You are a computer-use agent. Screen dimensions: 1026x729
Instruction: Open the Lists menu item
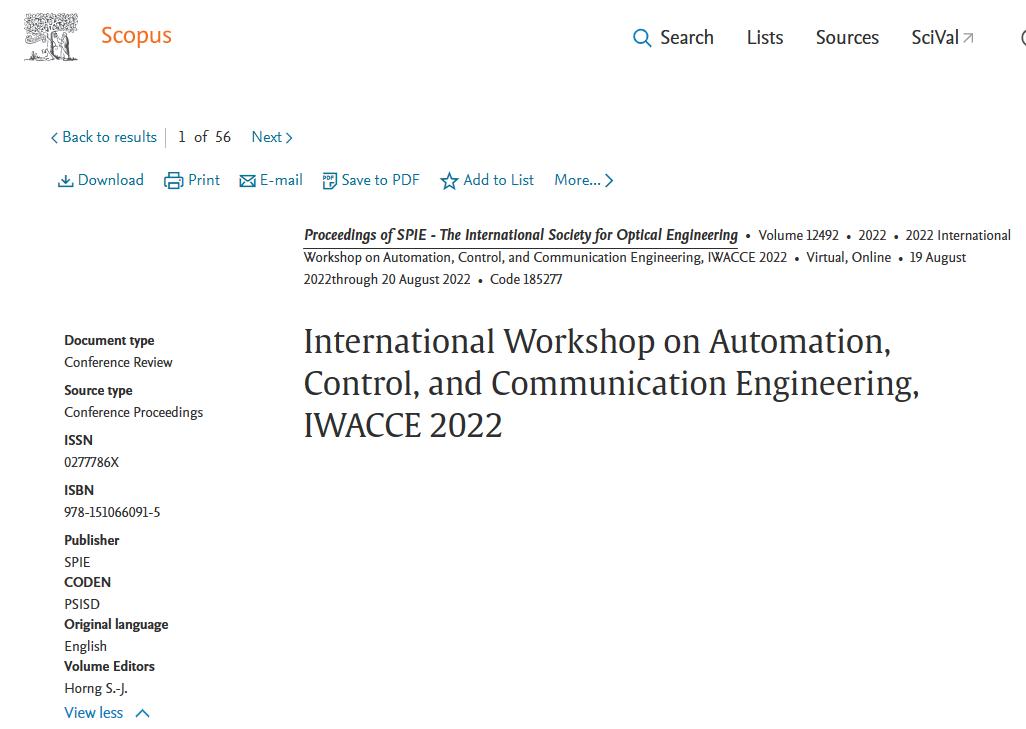point(765,38)
